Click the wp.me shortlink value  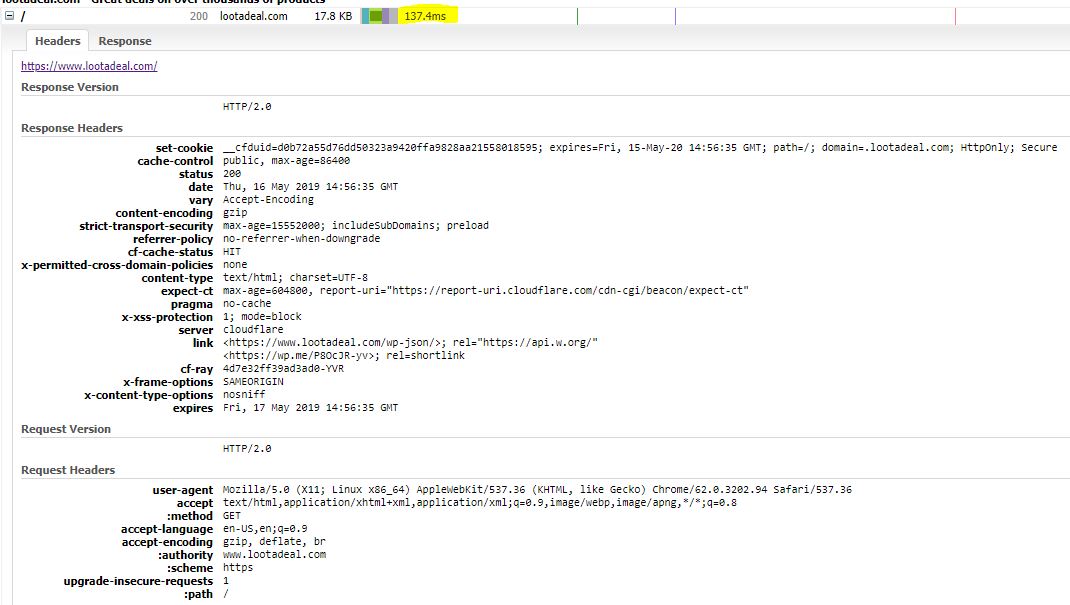[343, 355]
